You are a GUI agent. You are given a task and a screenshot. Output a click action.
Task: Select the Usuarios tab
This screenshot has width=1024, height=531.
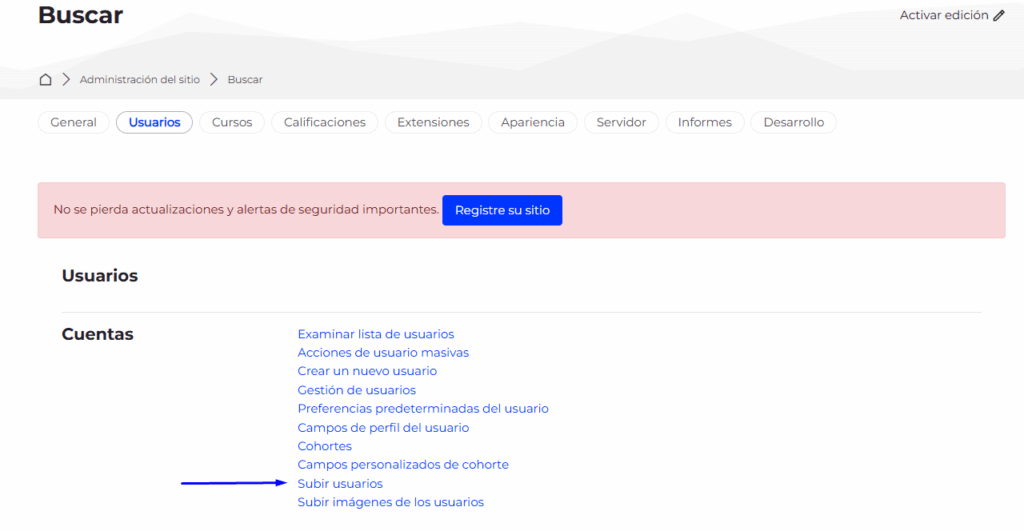(154, 122)
